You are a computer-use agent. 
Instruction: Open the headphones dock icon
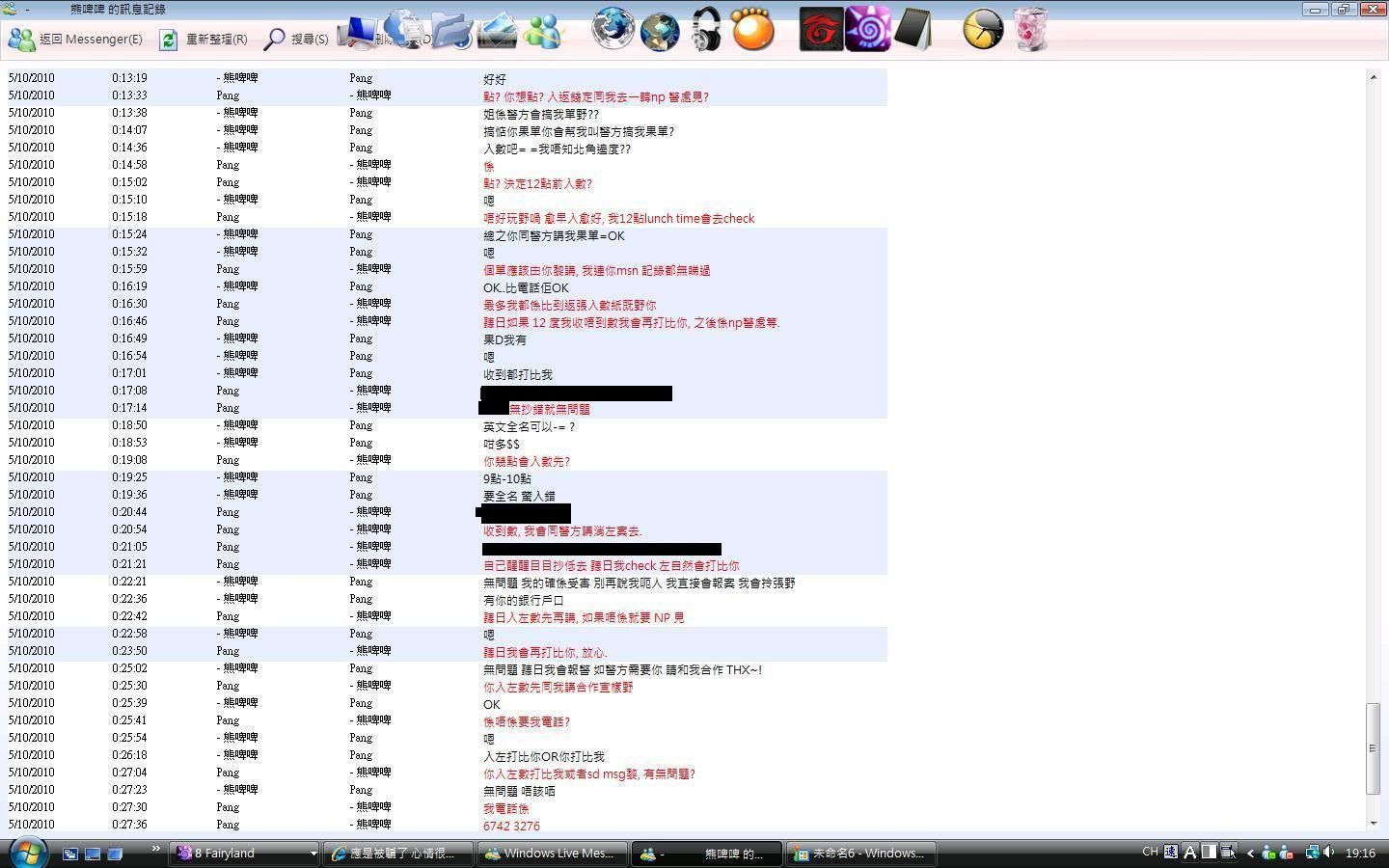coord(706,30)
